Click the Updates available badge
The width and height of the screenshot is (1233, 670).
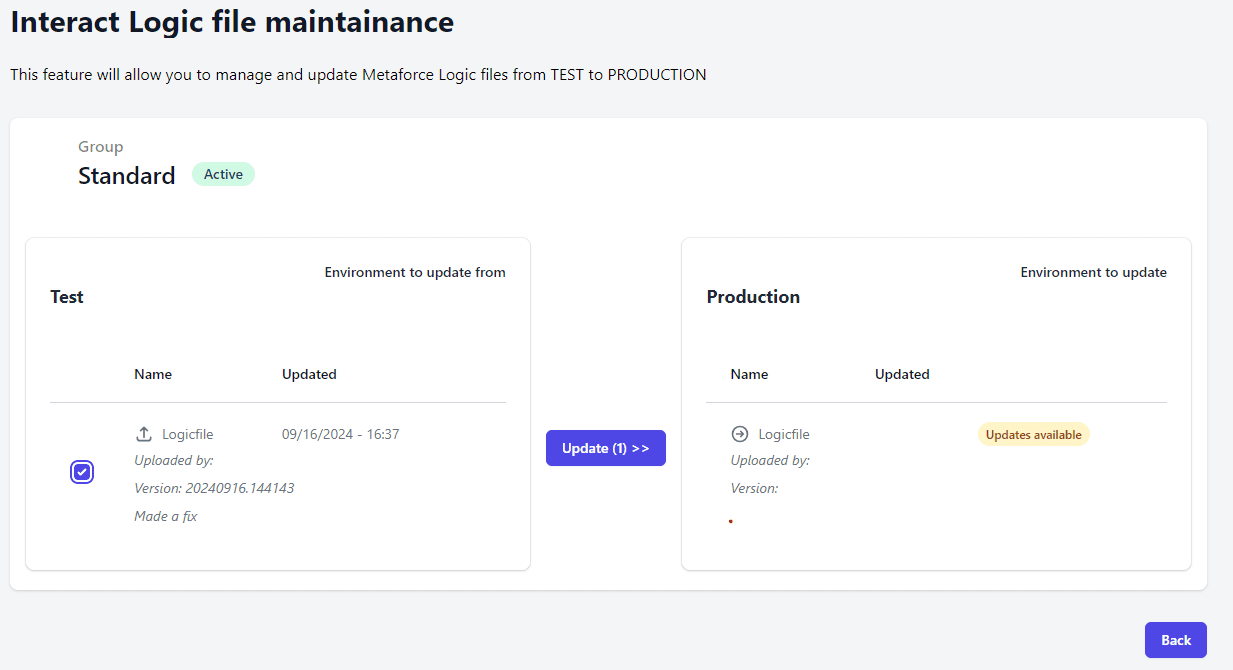tap(1033, 433)
